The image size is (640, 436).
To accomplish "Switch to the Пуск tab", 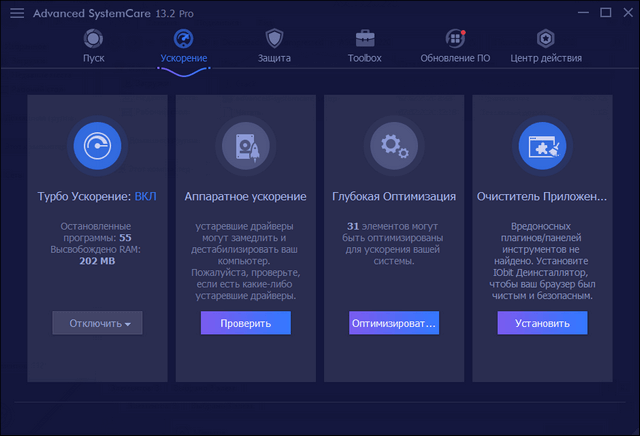I will (94, 58).
